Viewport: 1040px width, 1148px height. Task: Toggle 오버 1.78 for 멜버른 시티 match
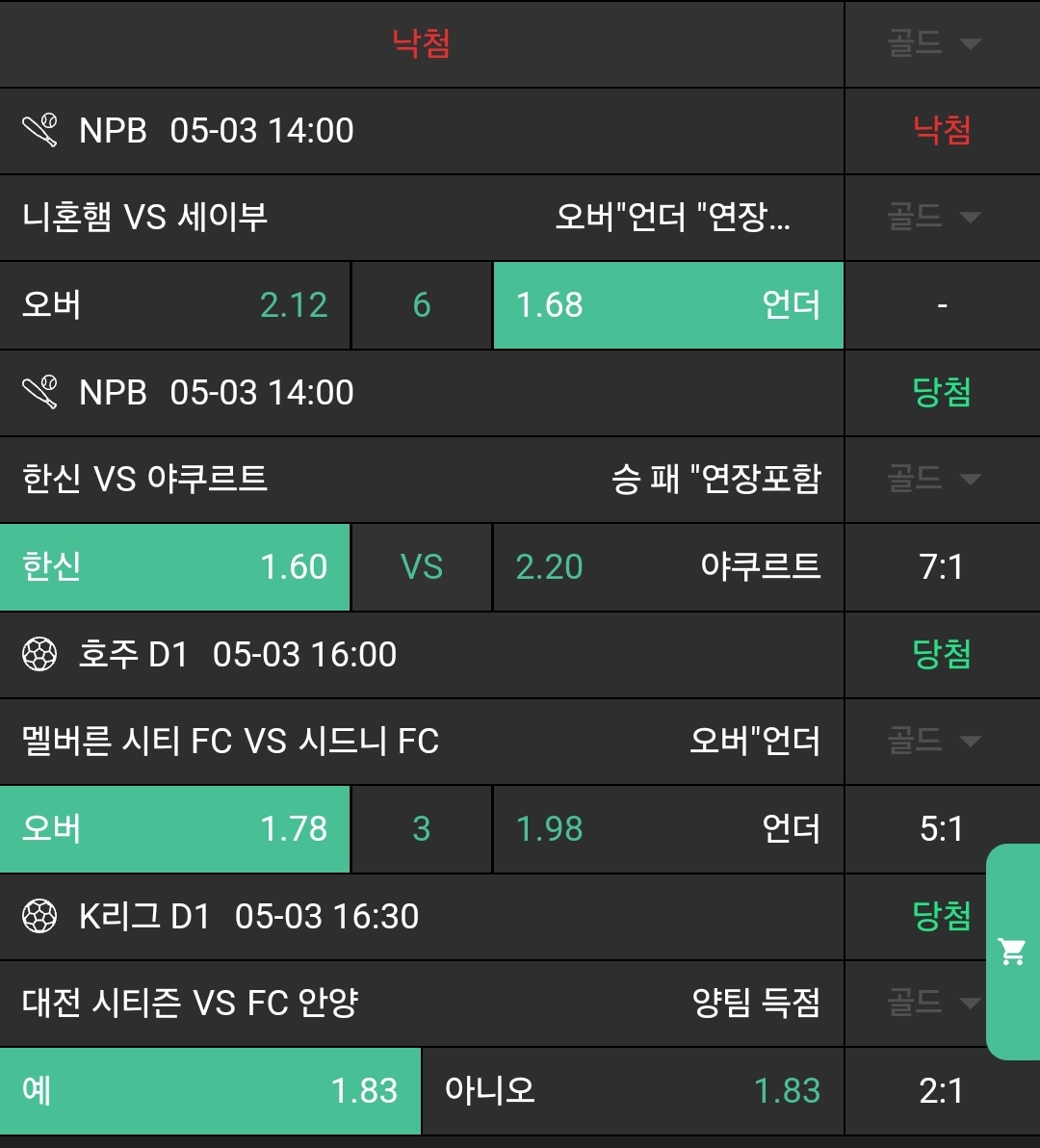coord(175,829)
